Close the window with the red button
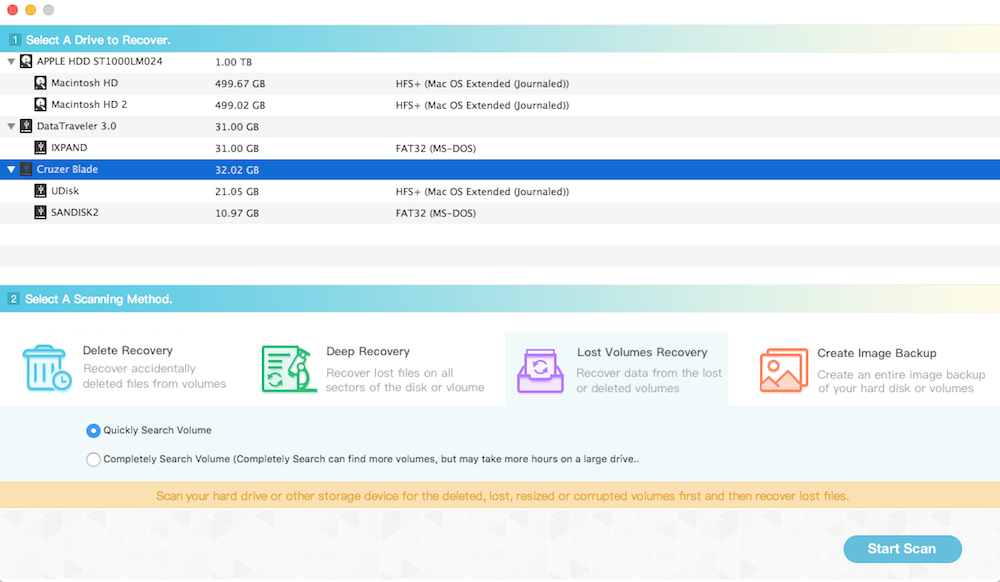1000x582 pixels. 12,10
